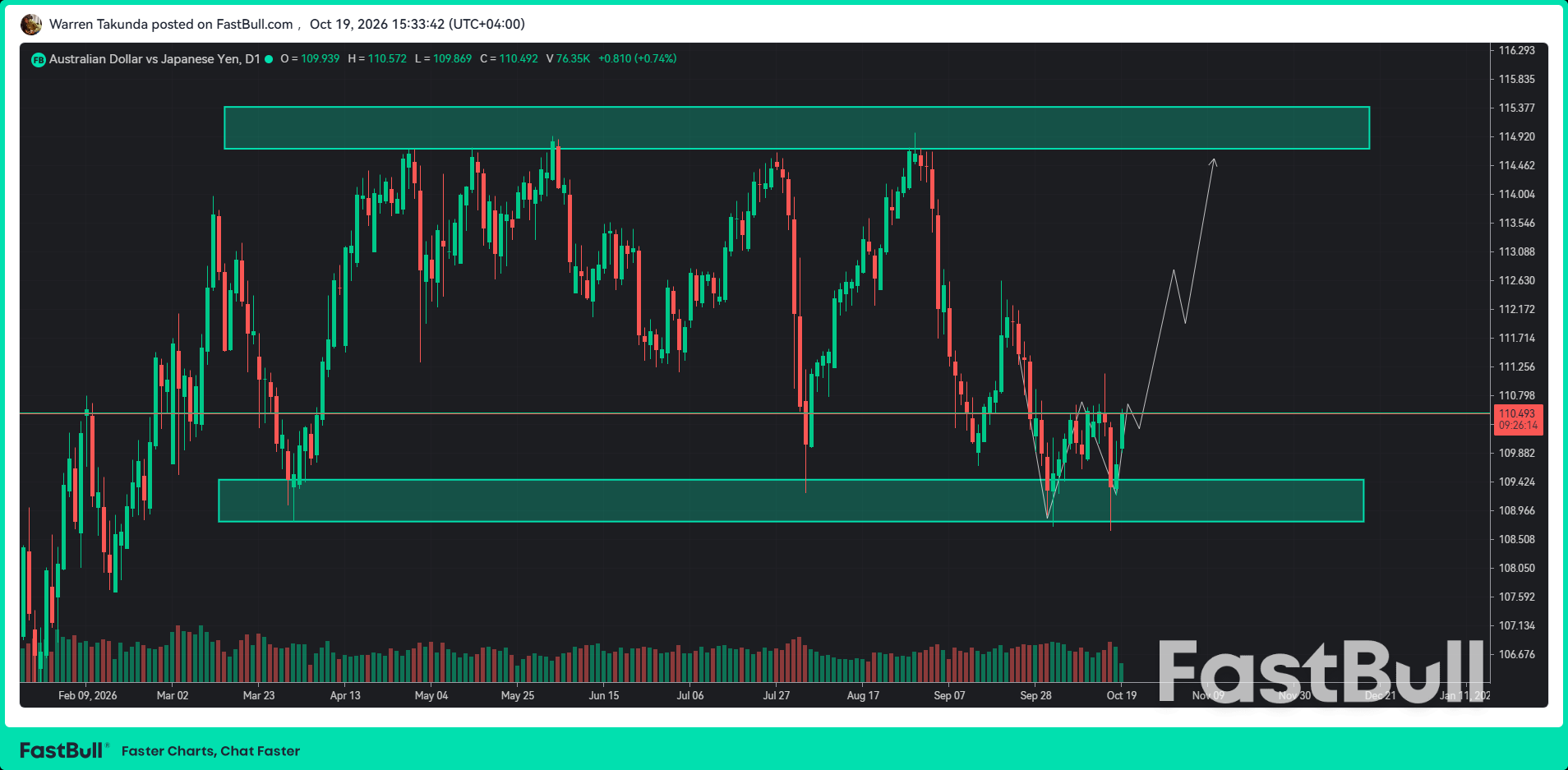Viewport: 1568px width, 770px height.
Task: Click the 106.676 price axis label
Action: 1517,654
